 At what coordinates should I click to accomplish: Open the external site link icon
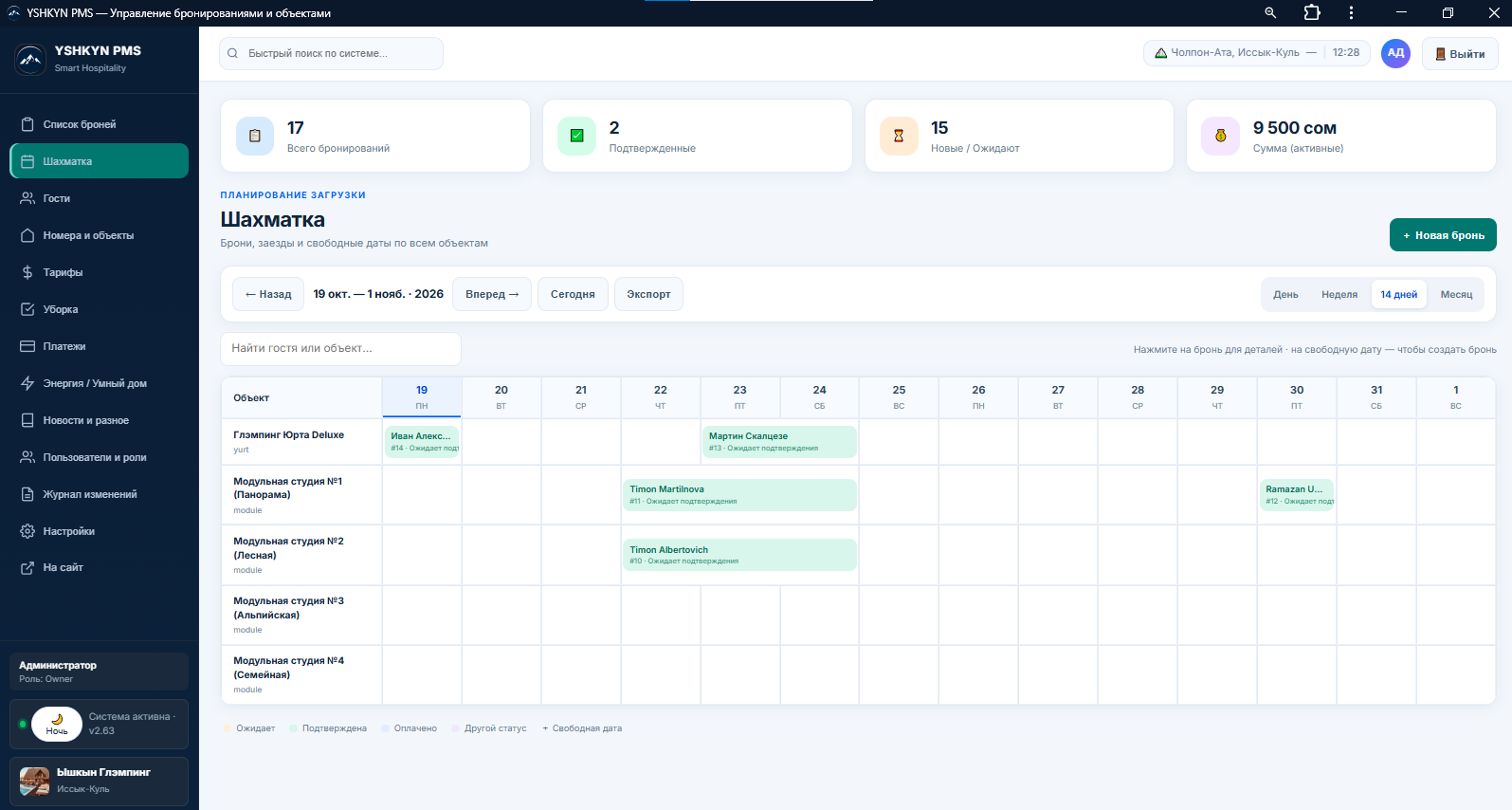27,567
